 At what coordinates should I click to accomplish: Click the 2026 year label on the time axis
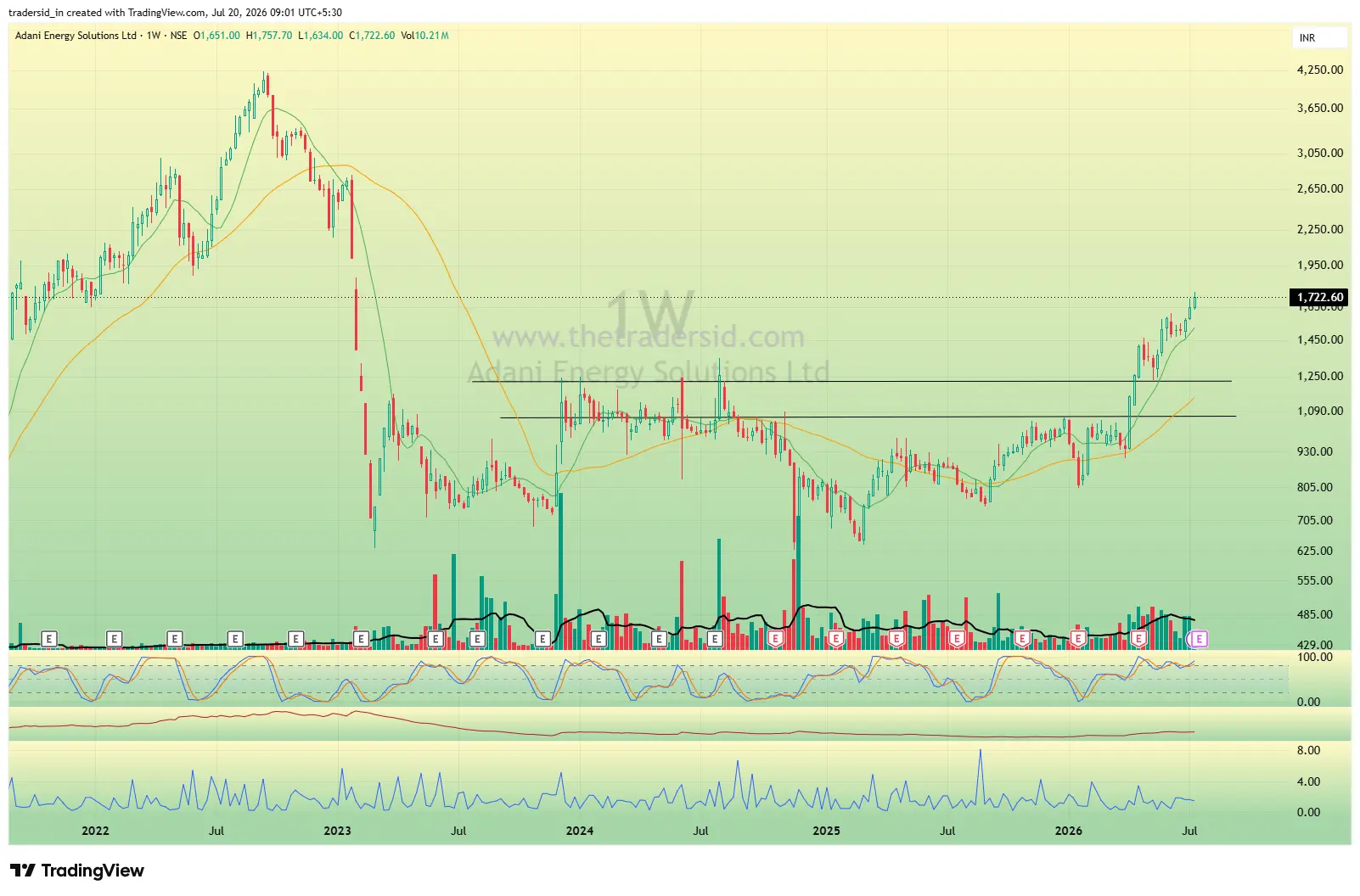1068,831
